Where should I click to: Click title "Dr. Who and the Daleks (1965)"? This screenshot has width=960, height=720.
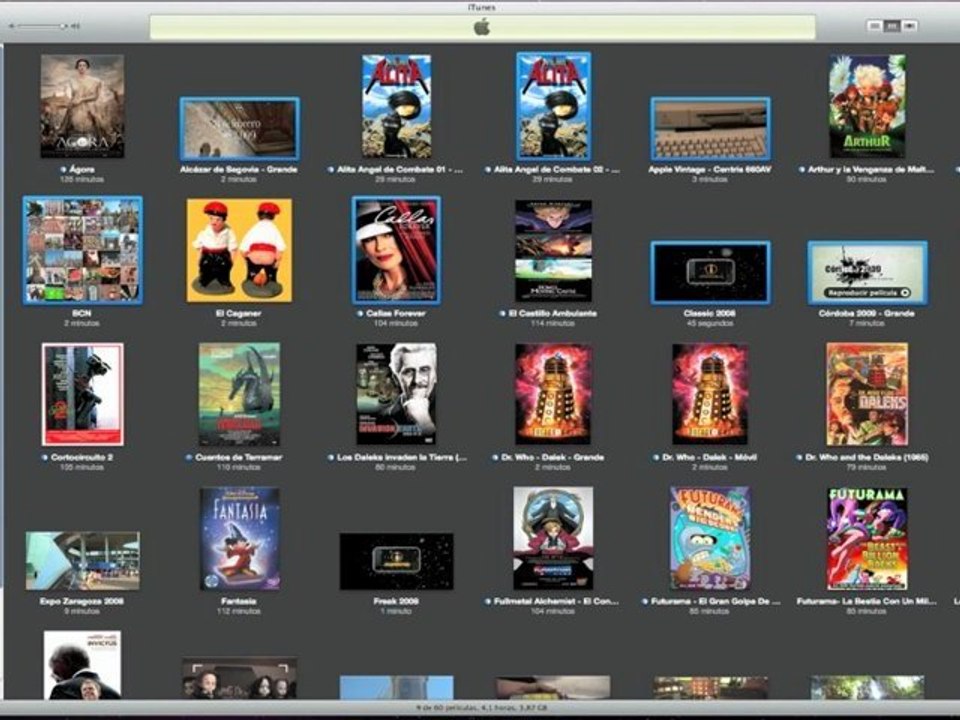click(x=867, y=457)
